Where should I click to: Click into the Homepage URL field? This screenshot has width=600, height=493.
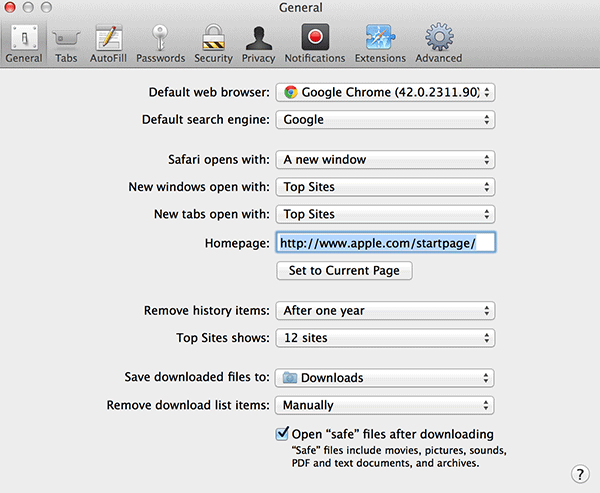[386, 242]
